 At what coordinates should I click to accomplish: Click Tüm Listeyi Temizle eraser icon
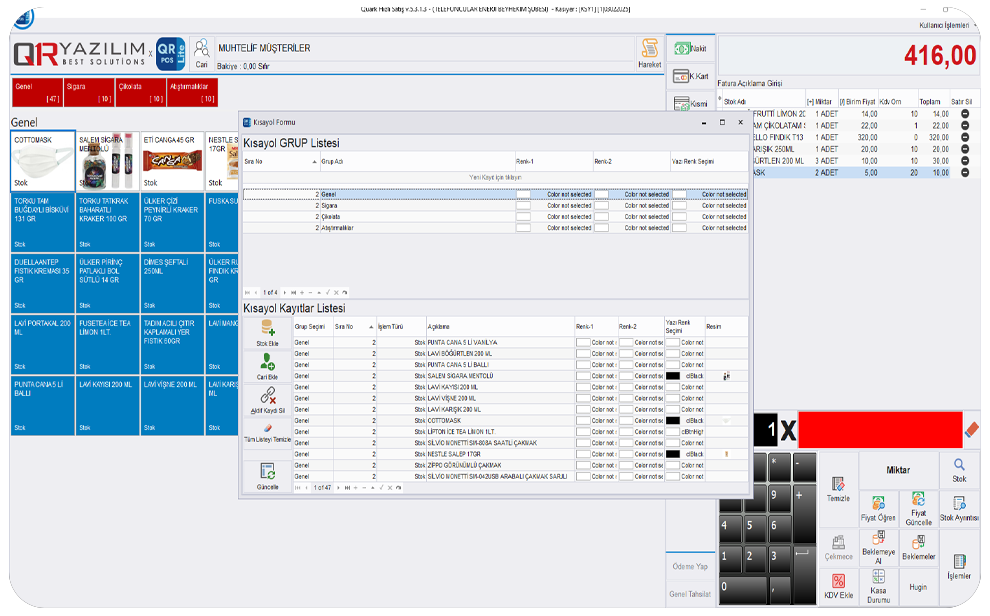[x=267, y=428]
